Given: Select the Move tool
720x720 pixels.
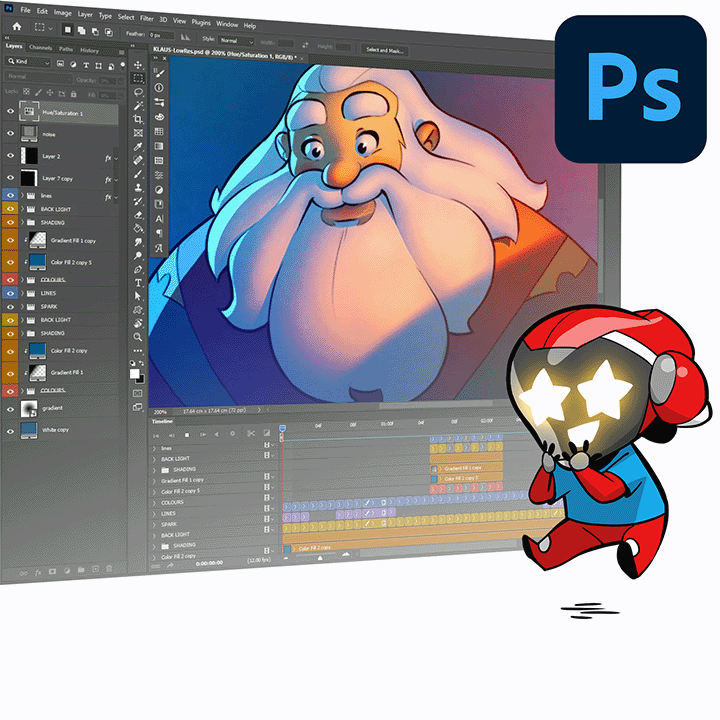Looking at the screenshot, I should 138,65.
